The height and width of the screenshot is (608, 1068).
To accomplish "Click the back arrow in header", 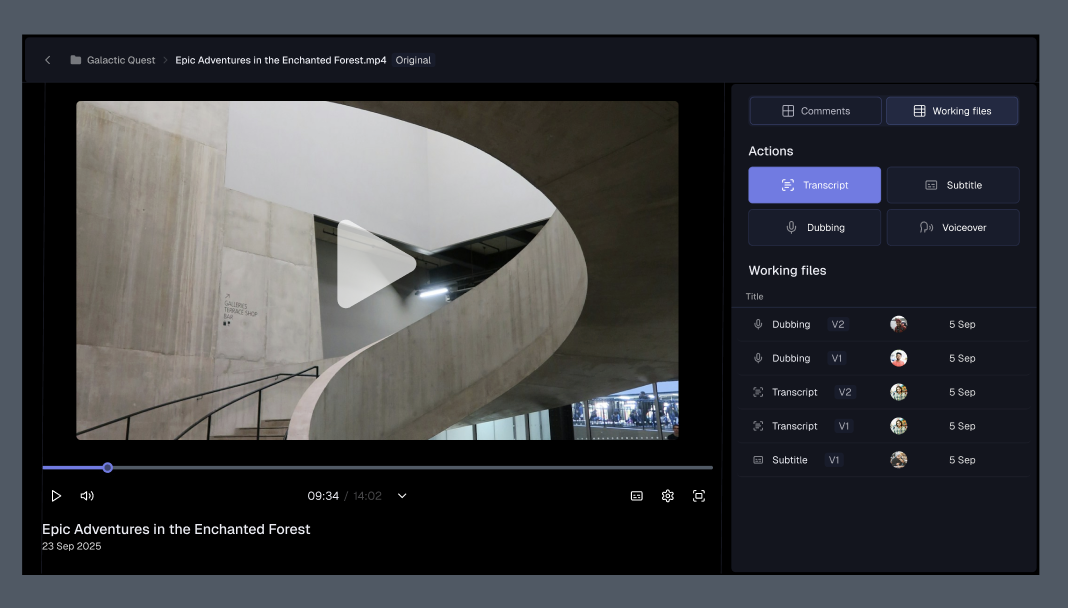I will [47, 60].
